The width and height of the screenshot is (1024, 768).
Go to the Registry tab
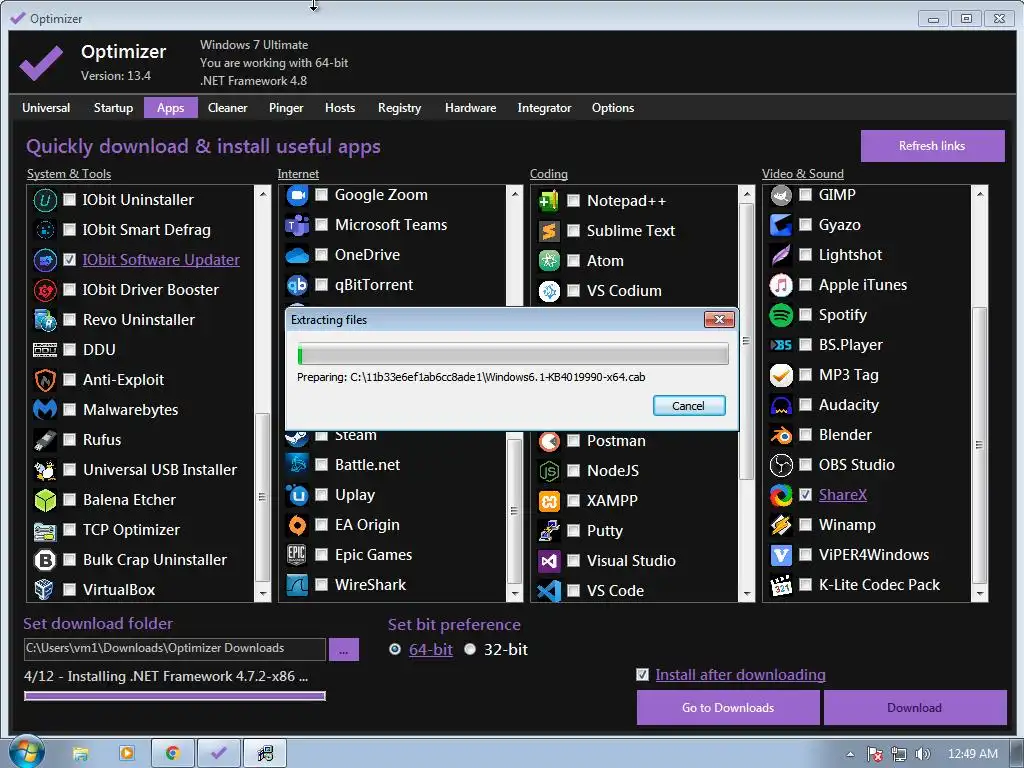pyautogui.click(x=399, y=108)
